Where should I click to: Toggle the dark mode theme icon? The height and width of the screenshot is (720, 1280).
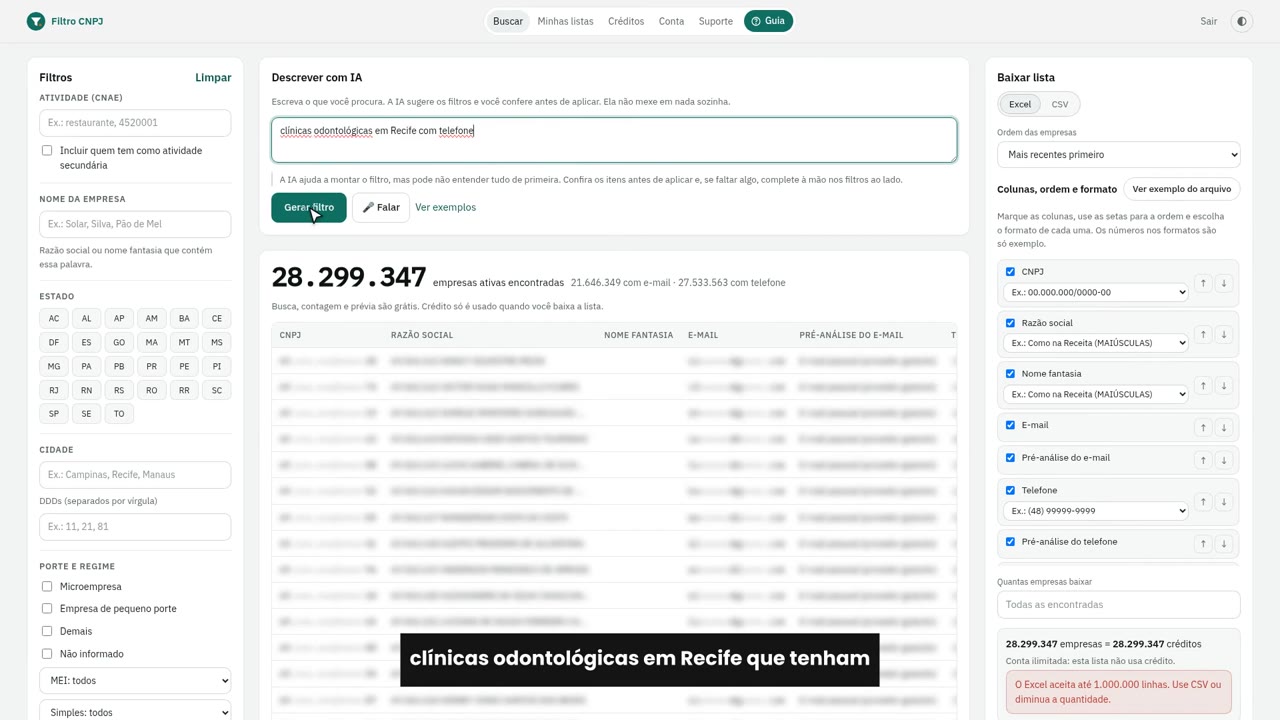(1242, 21)
